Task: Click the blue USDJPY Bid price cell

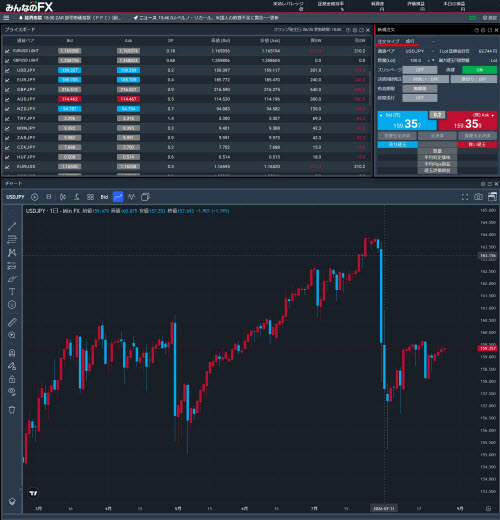Action: point(70,70)
